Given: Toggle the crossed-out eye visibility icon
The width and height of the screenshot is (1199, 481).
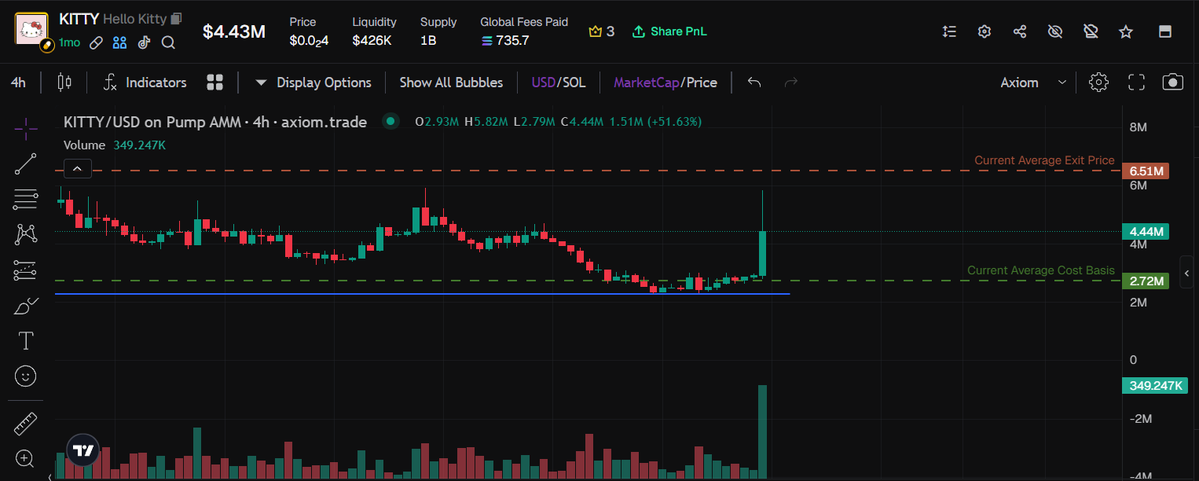Looking at the screenshot, I should pyautogui.click(x=1055, y=31).
